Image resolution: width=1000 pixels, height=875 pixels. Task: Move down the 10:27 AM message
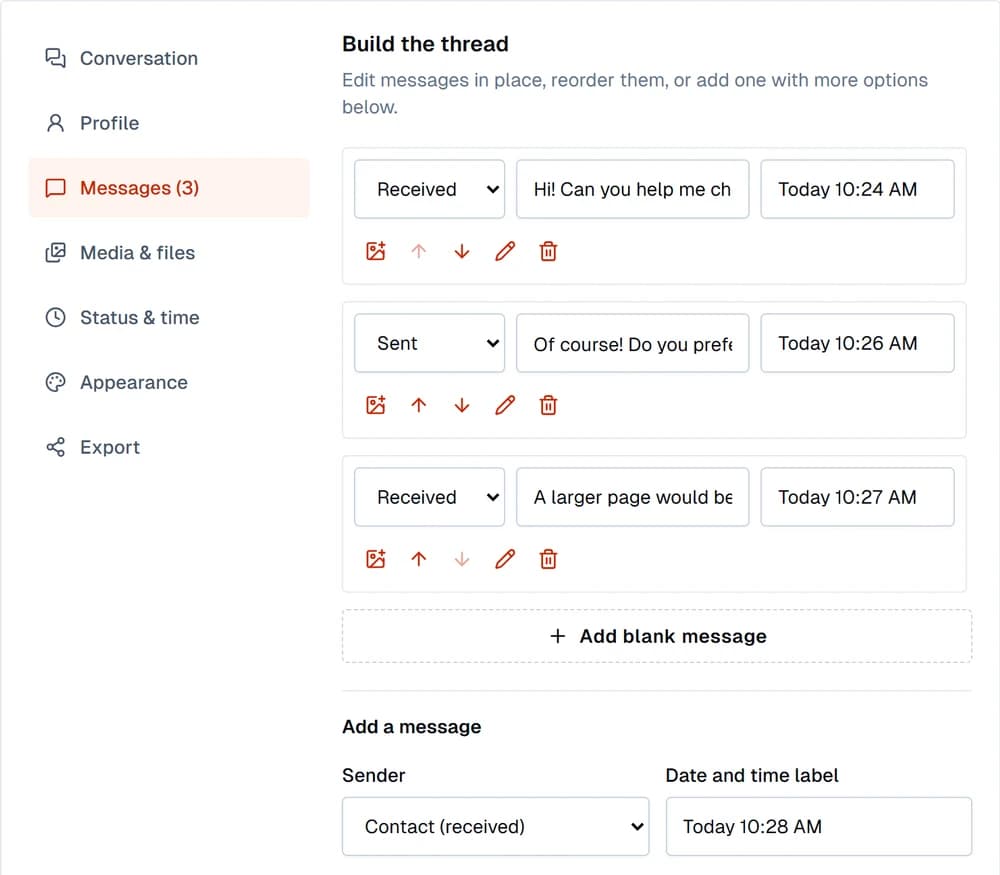pyautogui.click(x=462, y=559)
